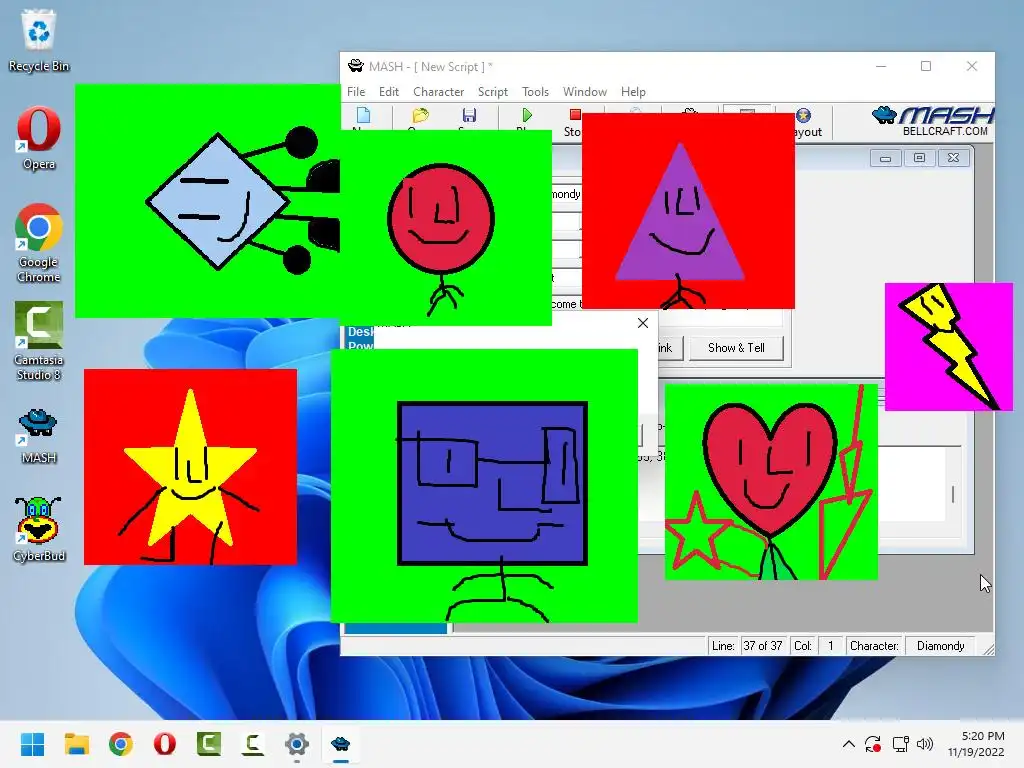Click the sync update tray icon

tap(873, 744)
